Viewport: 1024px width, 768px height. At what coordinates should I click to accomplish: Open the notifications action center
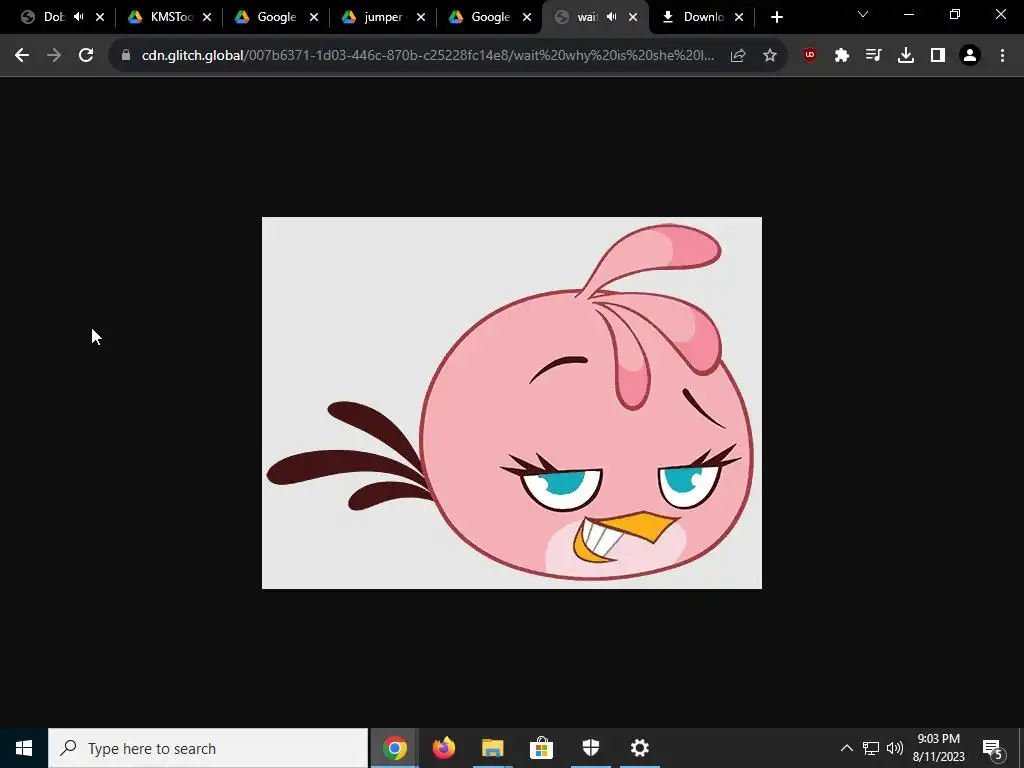(993, 748)
